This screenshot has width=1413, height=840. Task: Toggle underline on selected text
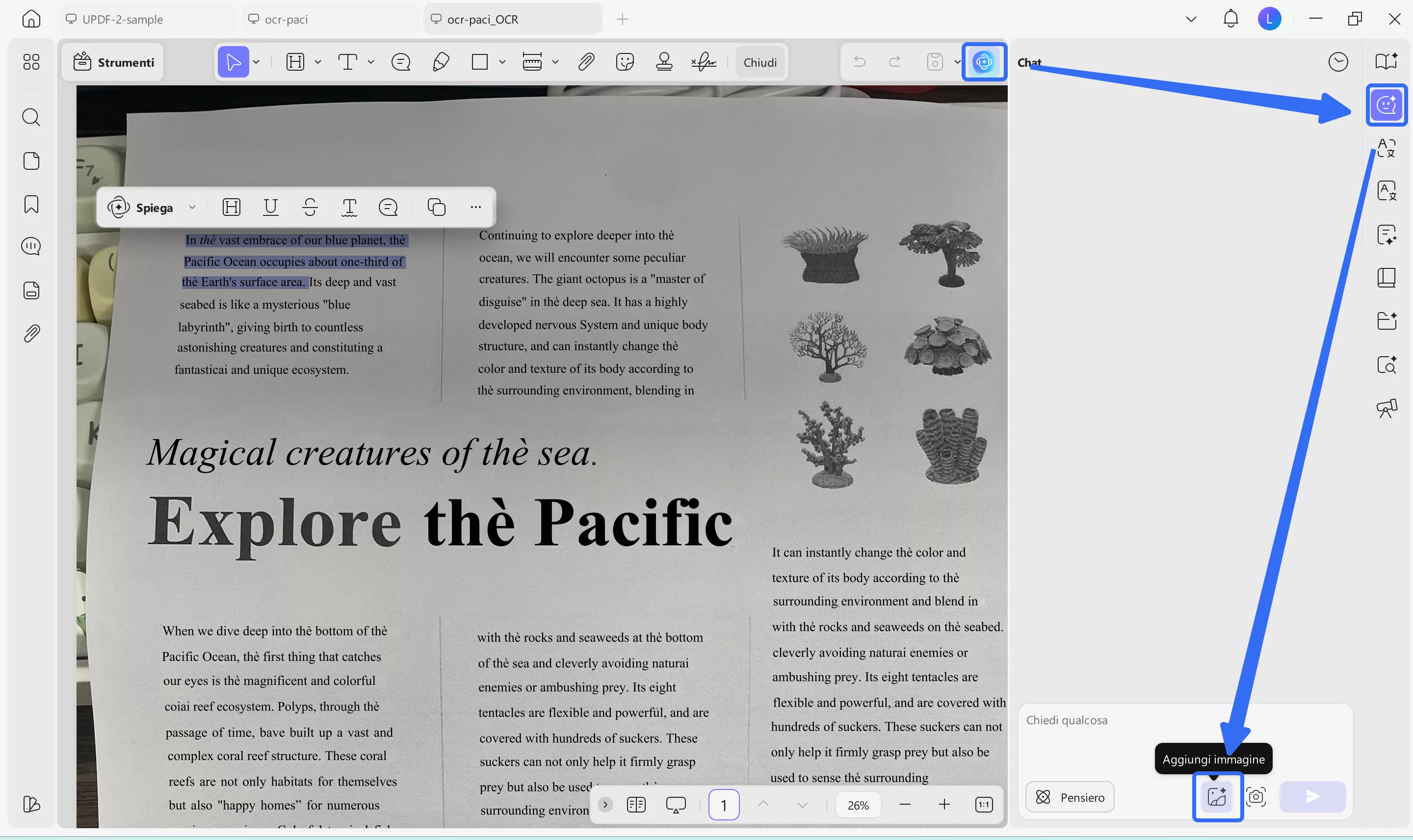[x=270, y=208]
